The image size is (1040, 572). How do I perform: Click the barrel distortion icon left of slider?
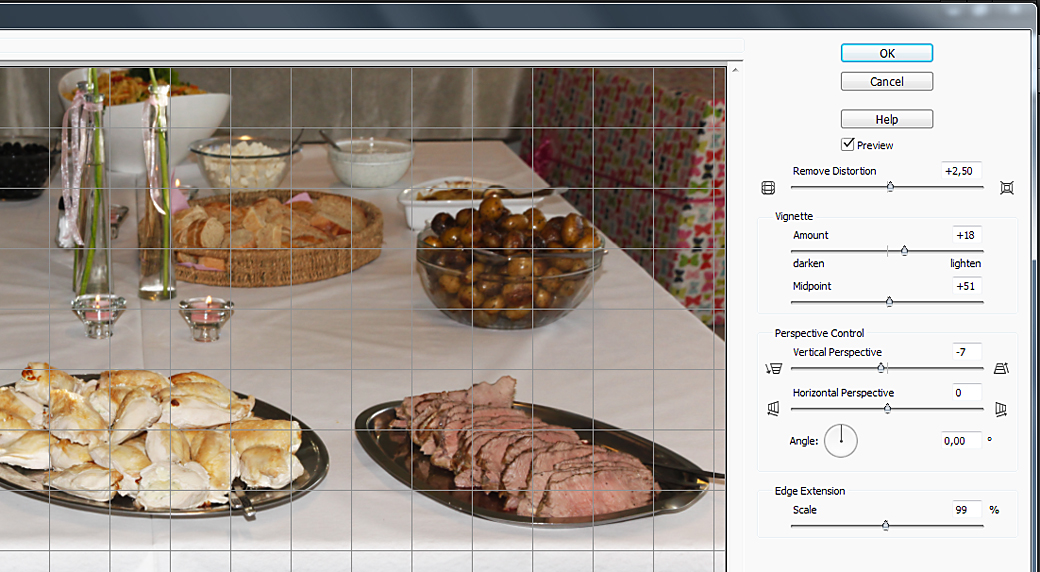tap(768, 188)
